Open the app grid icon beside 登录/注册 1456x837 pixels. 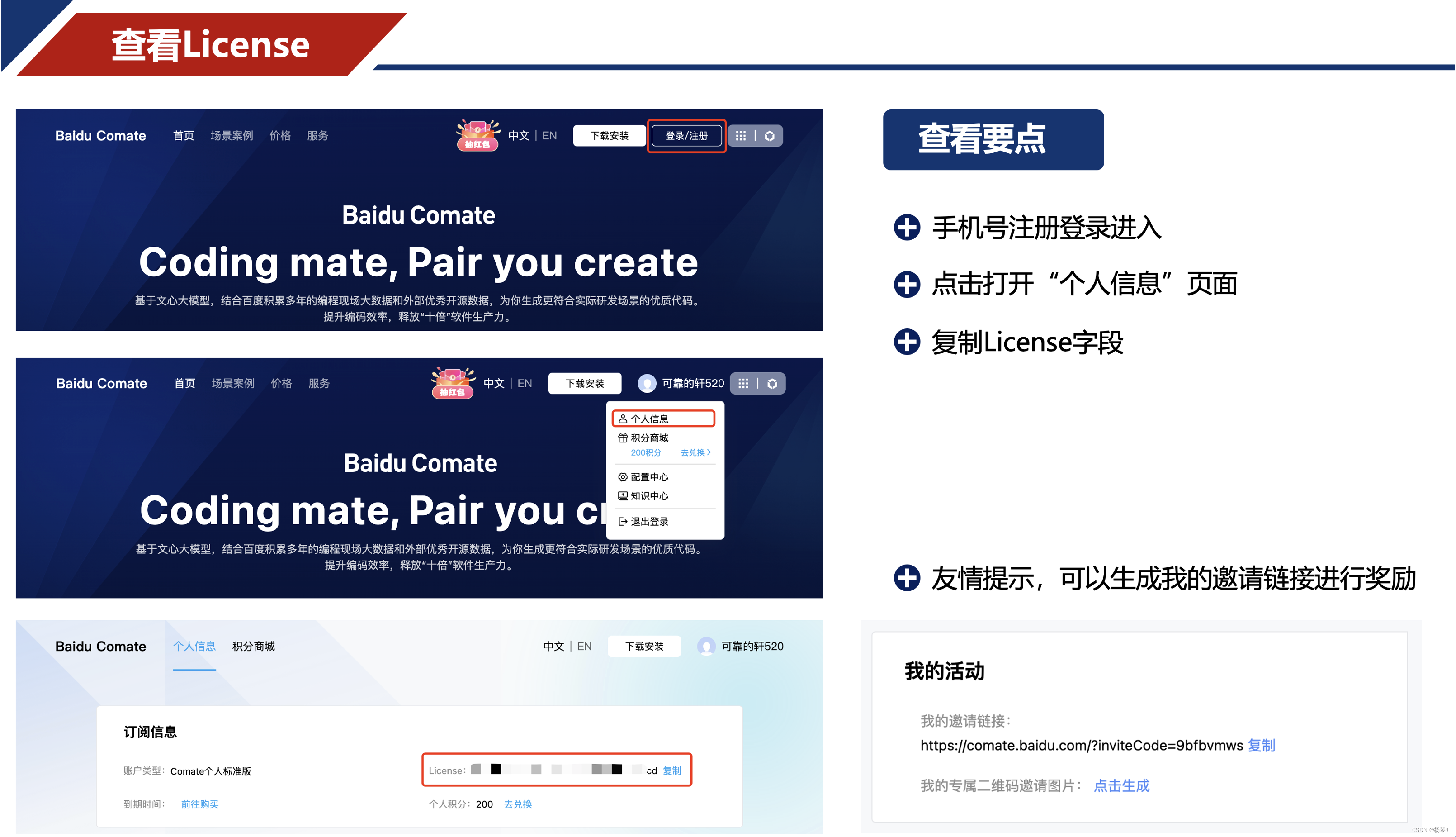click(x=741, y=136)
